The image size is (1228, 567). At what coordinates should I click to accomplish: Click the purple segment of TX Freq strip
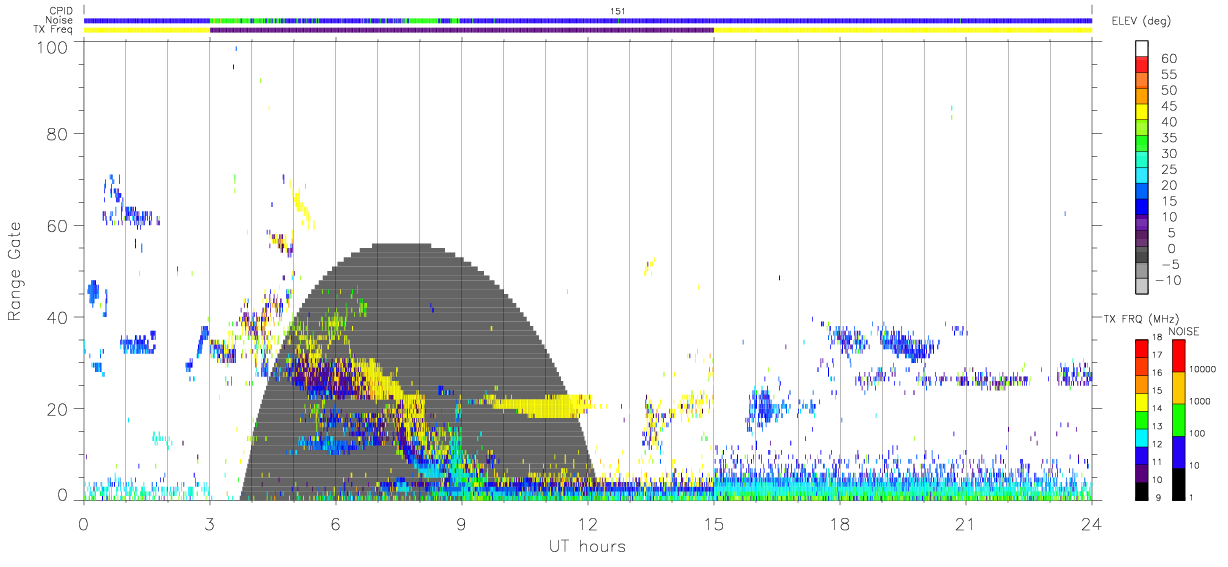461,30
